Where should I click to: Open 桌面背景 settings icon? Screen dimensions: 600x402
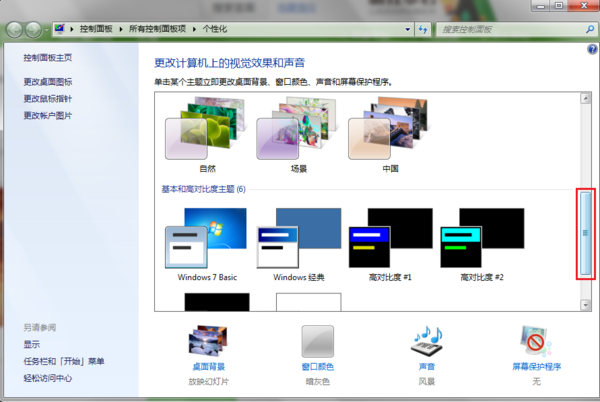pyautogui.click(x=208, y=340)
